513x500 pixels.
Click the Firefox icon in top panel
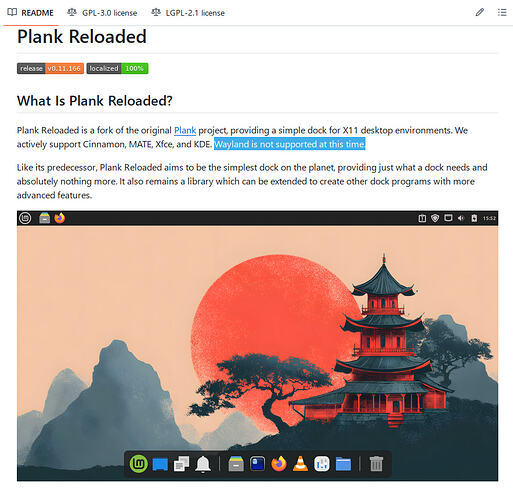click(60, 218)
